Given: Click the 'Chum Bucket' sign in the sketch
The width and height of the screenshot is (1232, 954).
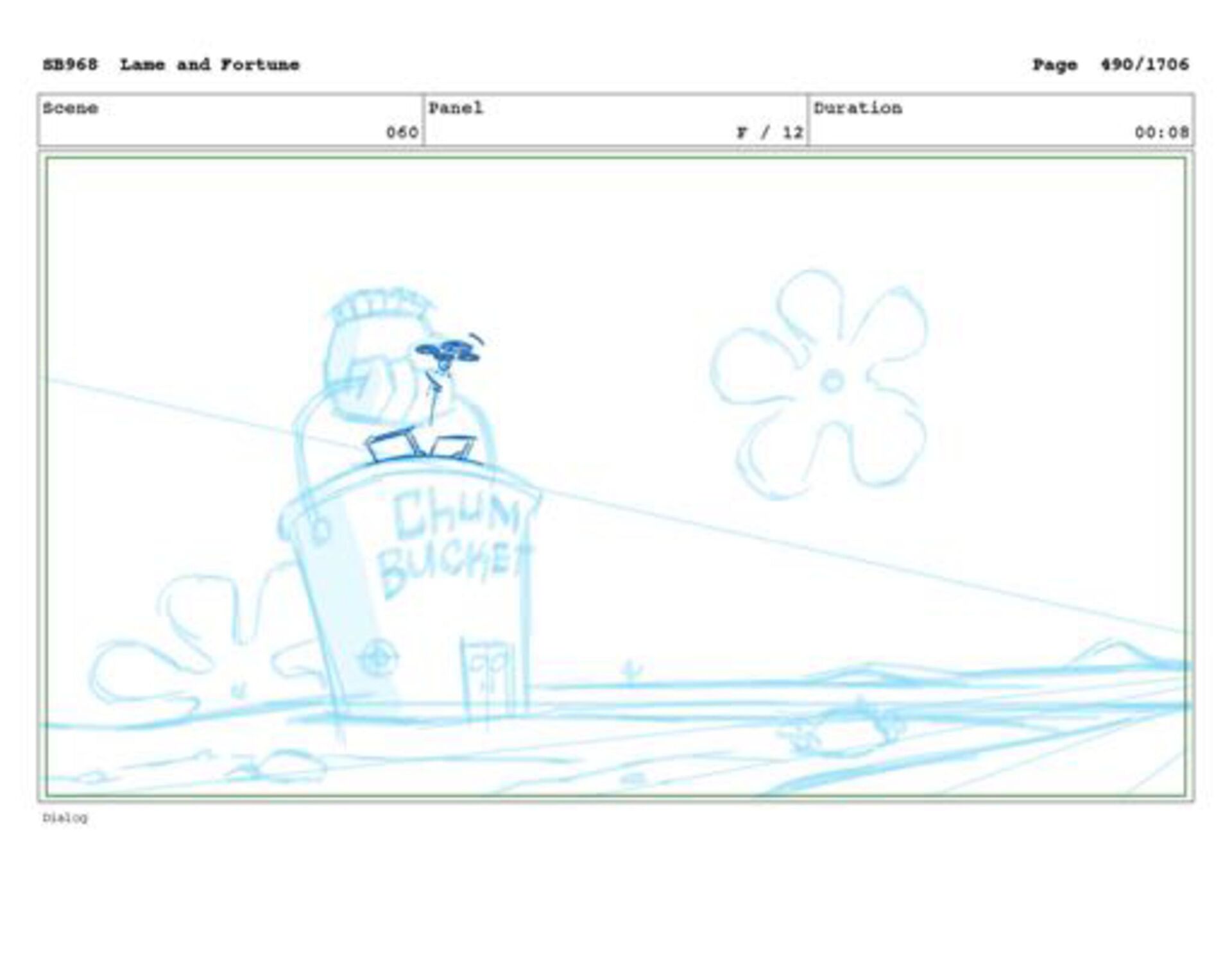Looking at the screenshot, I should [454, 543].
